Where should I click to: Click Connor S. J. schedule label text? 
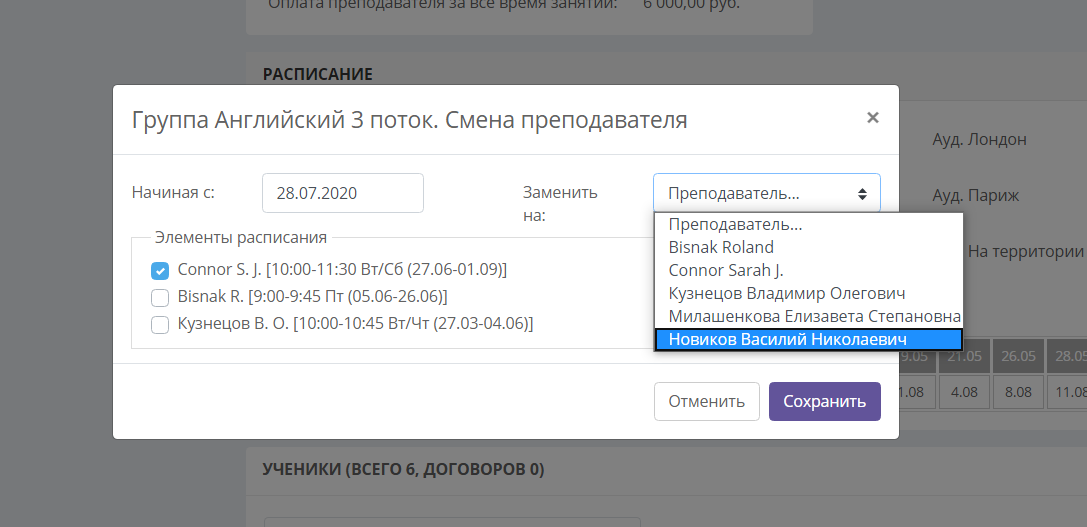coord(342,269)
